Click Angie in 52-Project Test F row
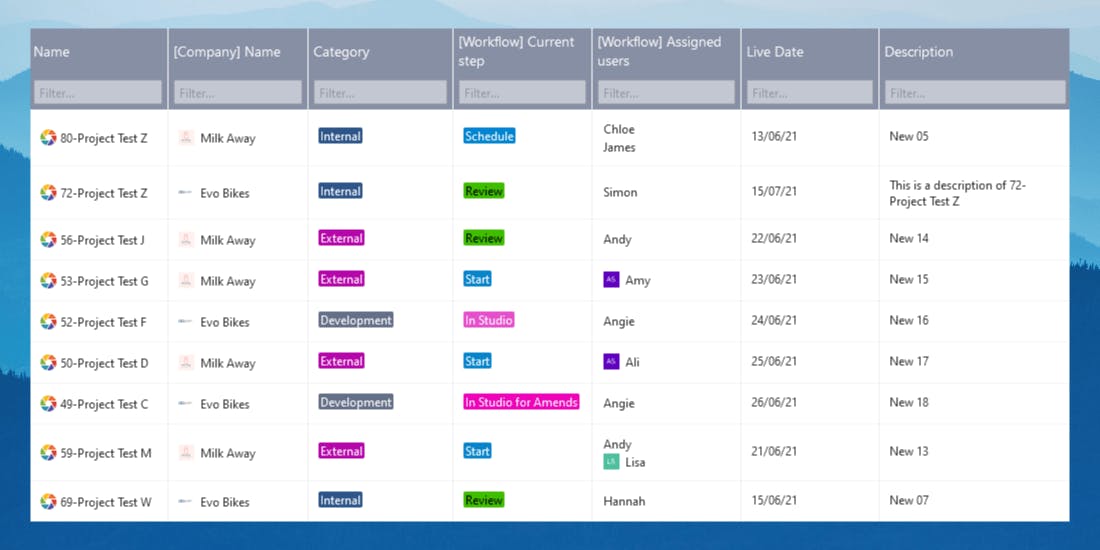This screenshot has width=1100, height=550. [619, 321]
